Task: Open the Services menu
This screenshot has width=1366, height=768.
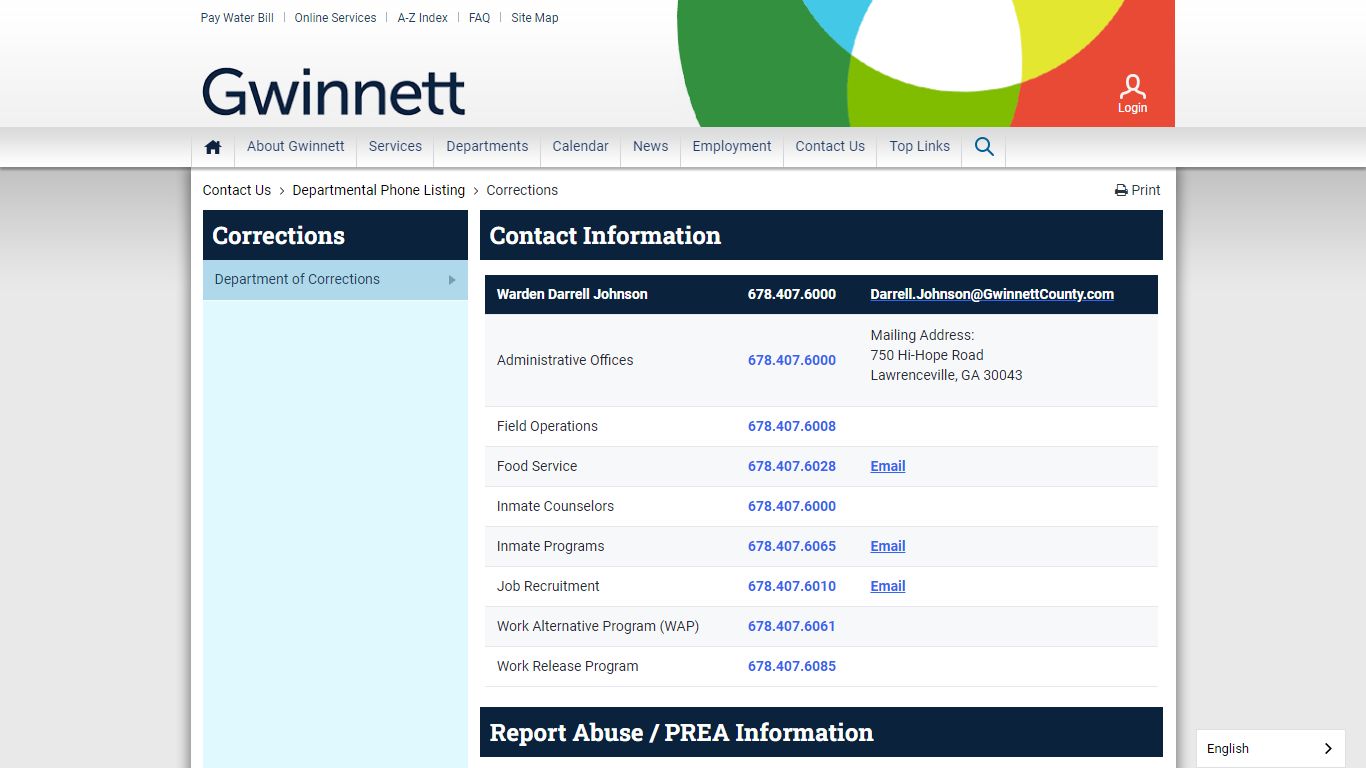Action: click(x=395, y=146)
